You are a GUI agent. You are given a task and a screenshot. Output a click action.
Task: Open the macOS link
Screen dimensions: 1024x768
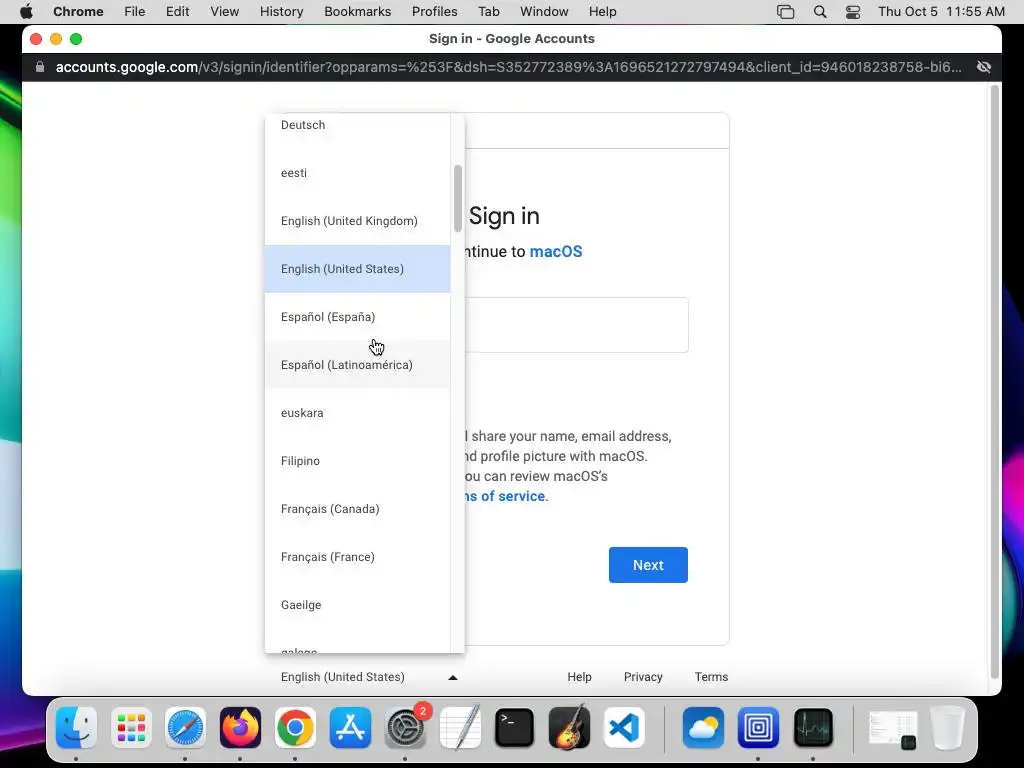556,251
